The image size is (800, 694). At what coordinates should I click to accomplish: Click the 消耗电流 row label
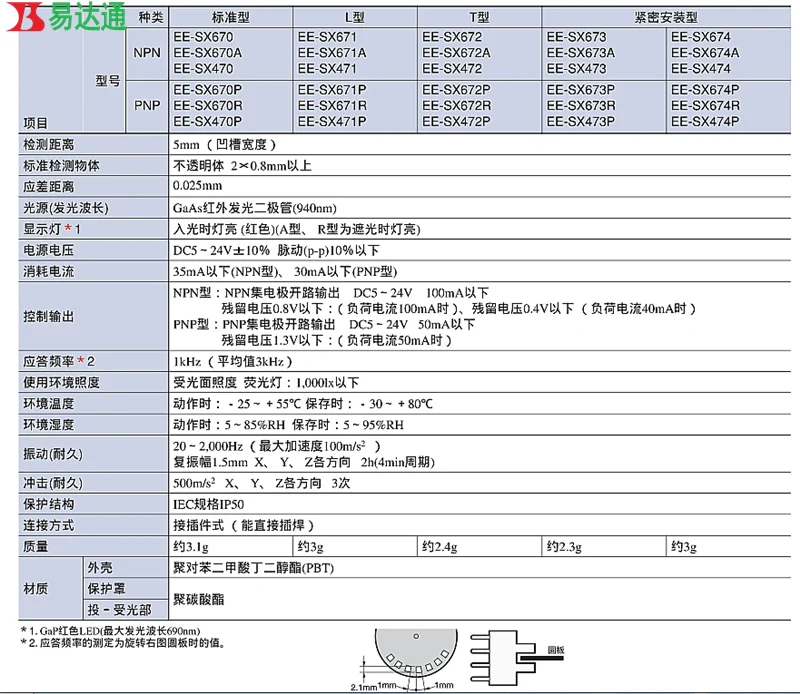pos(48,271)
